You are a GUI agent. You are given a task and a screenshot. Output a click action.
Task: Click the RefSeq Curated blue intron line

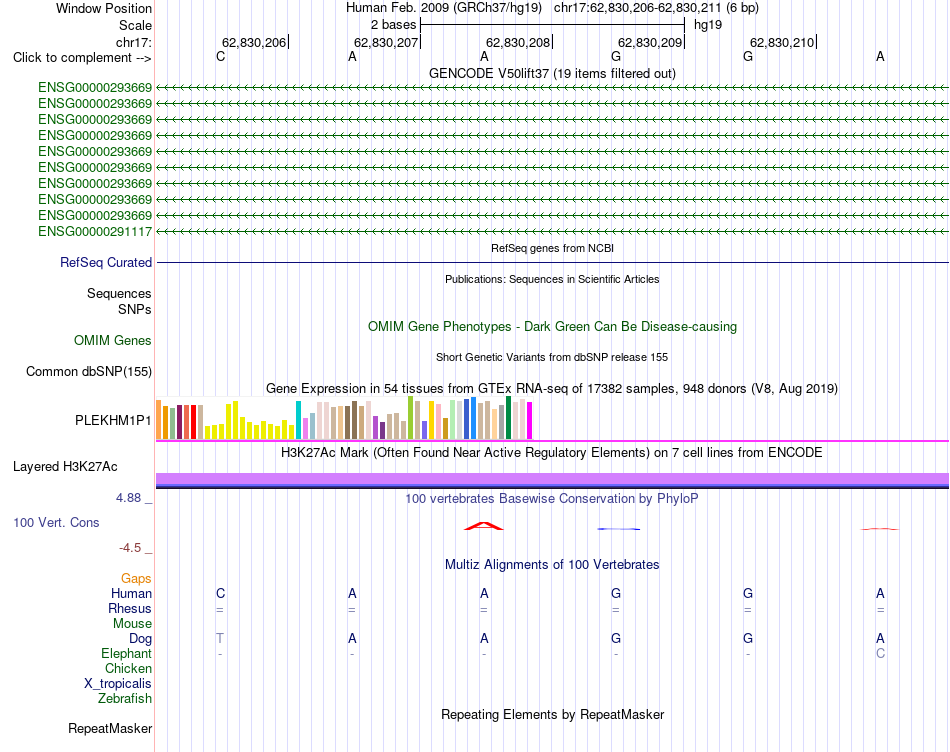pyautogui.click(x=552, y=262)
